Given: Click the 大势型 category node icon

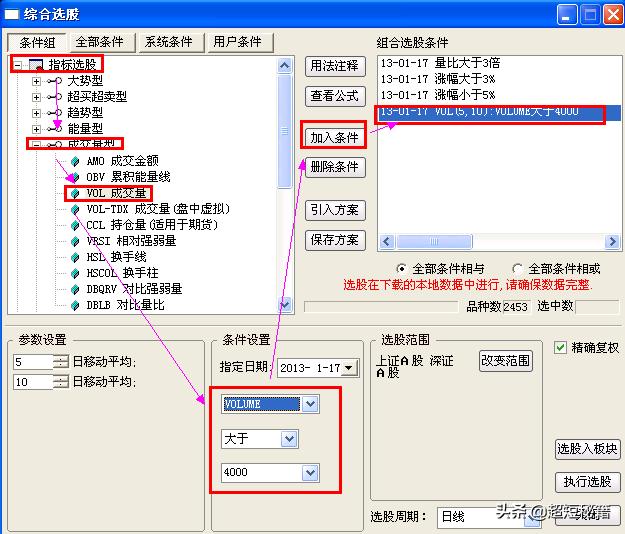Looking at the screenshot, I should point(55,81).
